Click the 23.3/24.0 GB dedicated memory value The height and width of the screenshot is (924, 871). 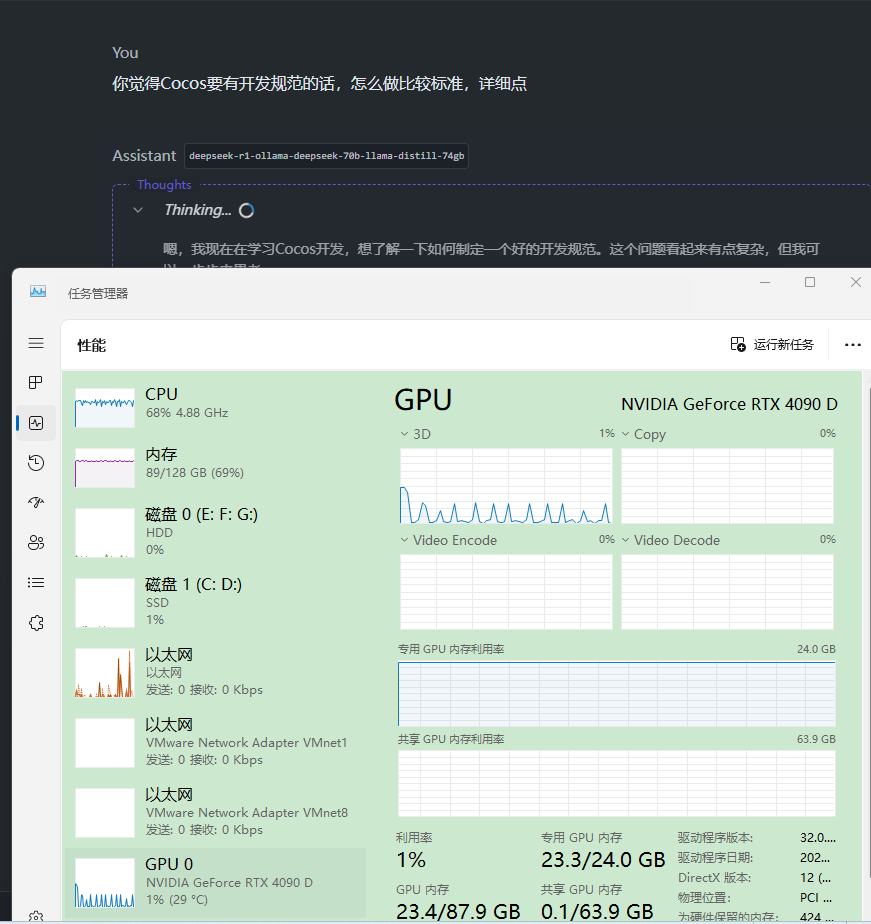click(603, 860)
